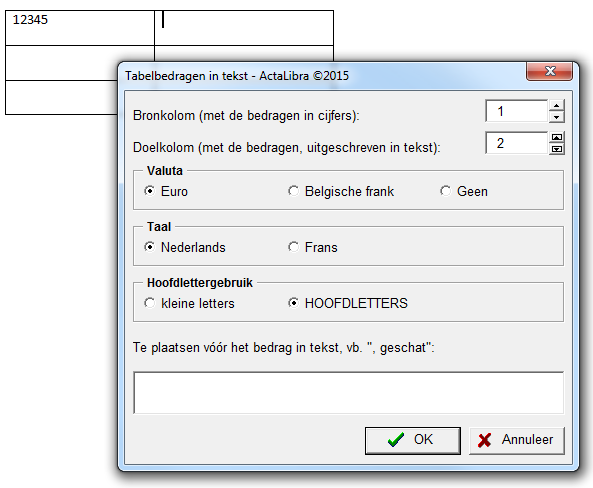Increase the Bronkolom value with up arrow
The height and width of the screenshot is (488, 593).
point(556,105)
